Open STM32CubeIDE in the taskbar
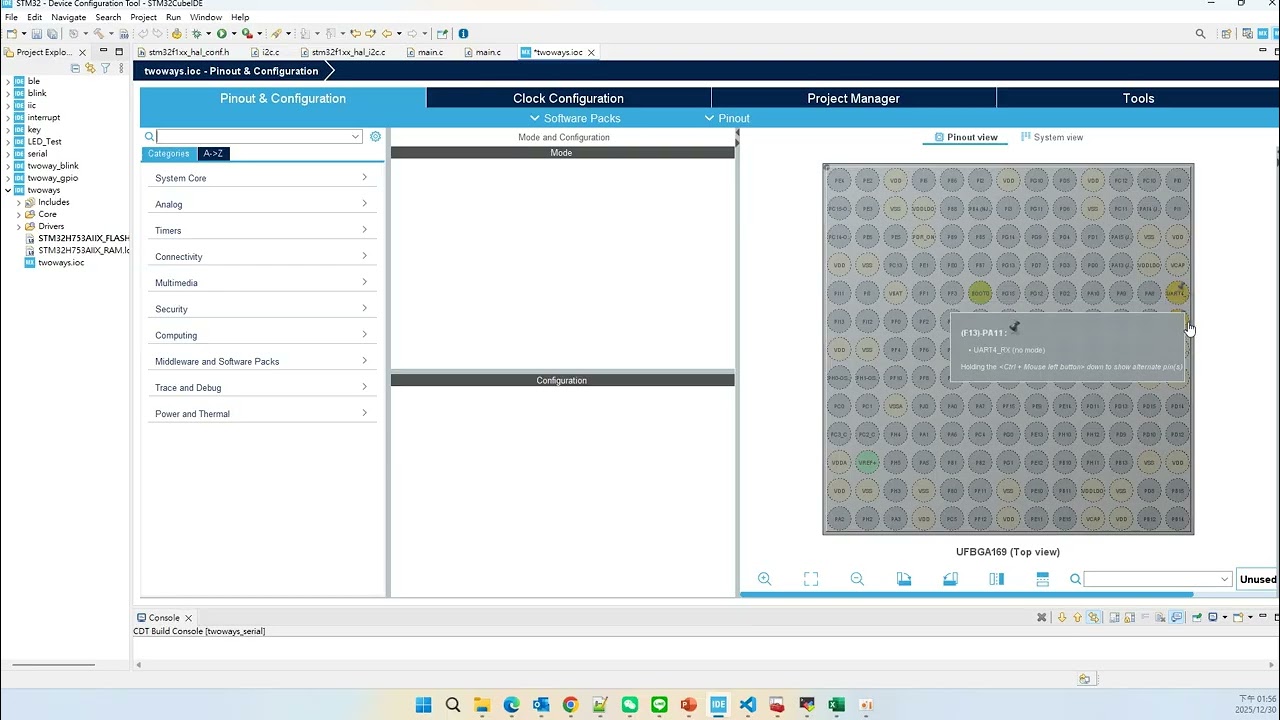 [x=718, y=705]
